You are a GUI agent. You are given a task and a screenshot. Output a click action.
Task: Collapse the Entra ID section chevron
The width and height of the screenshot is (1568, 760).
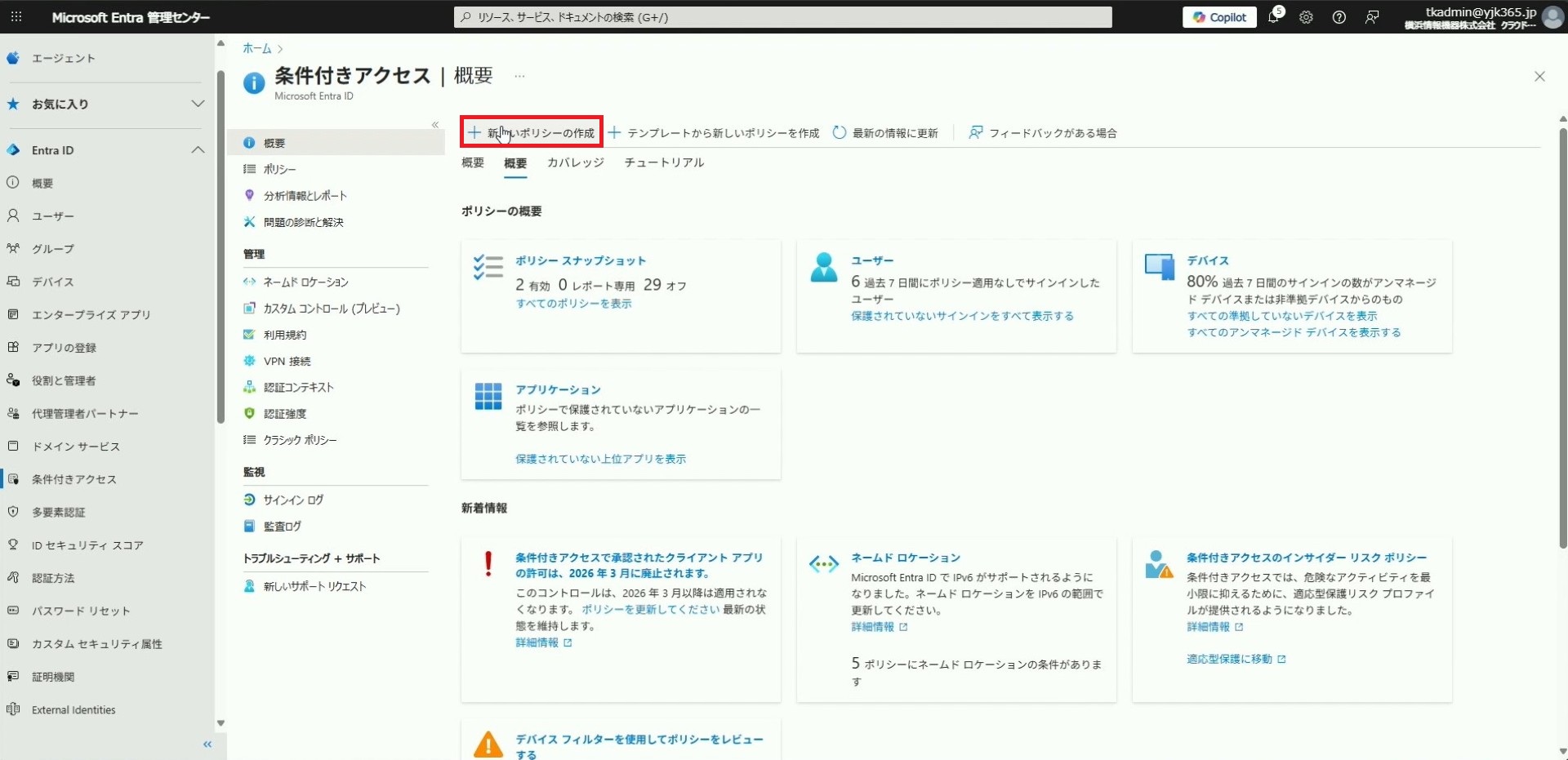[x=198, y=150]
